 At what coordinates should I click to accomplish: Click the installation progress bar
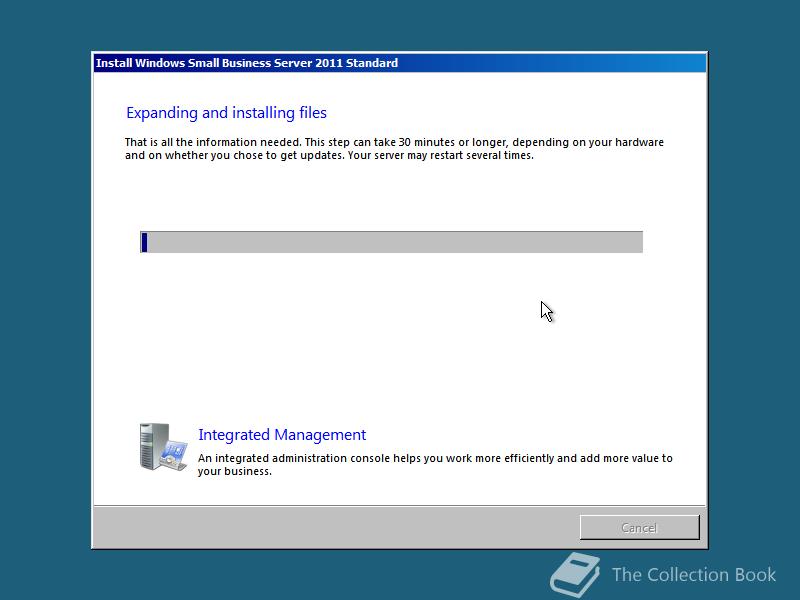tap(391, 242)
